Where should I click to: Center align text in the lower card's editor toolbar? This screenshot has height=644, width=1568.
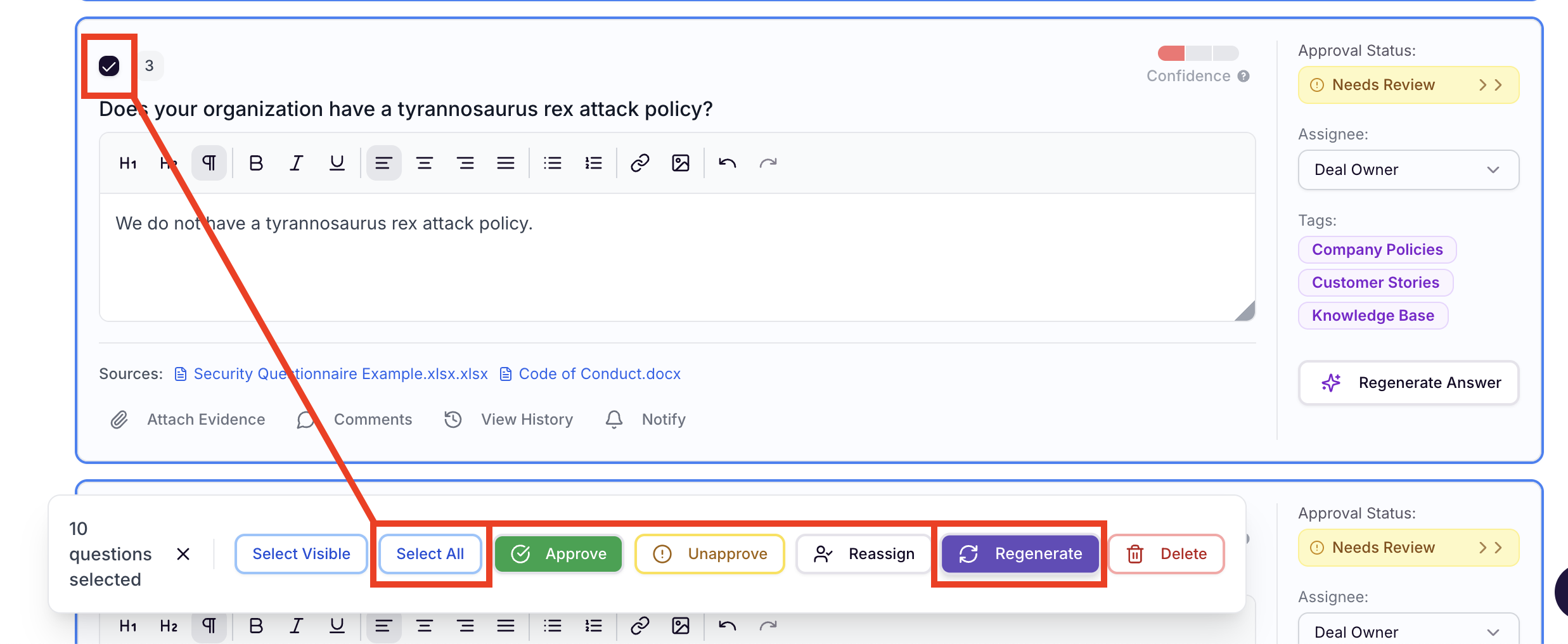[425, 626]
